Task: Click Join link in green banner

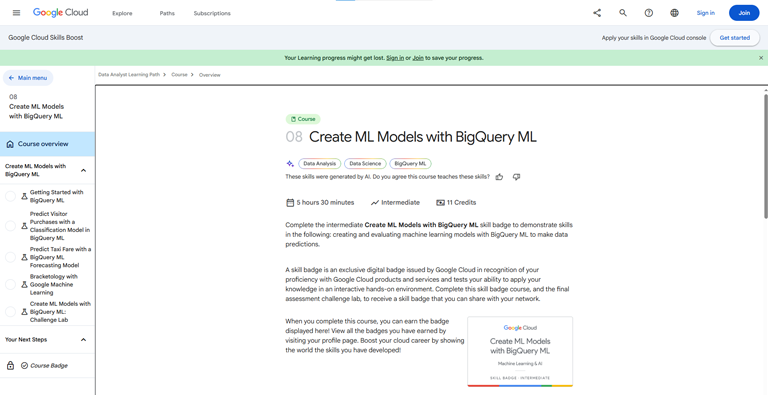Action: point(418,58)
